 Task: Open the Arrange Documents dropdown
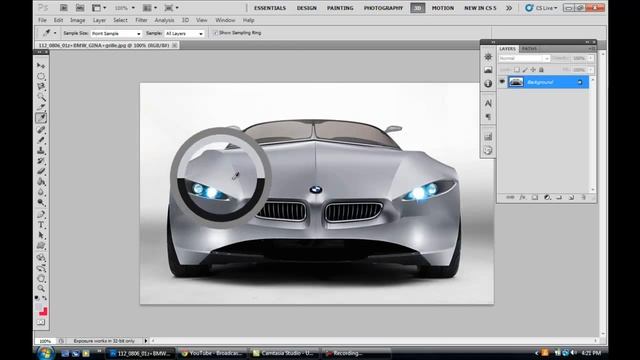tap(150, 8)
